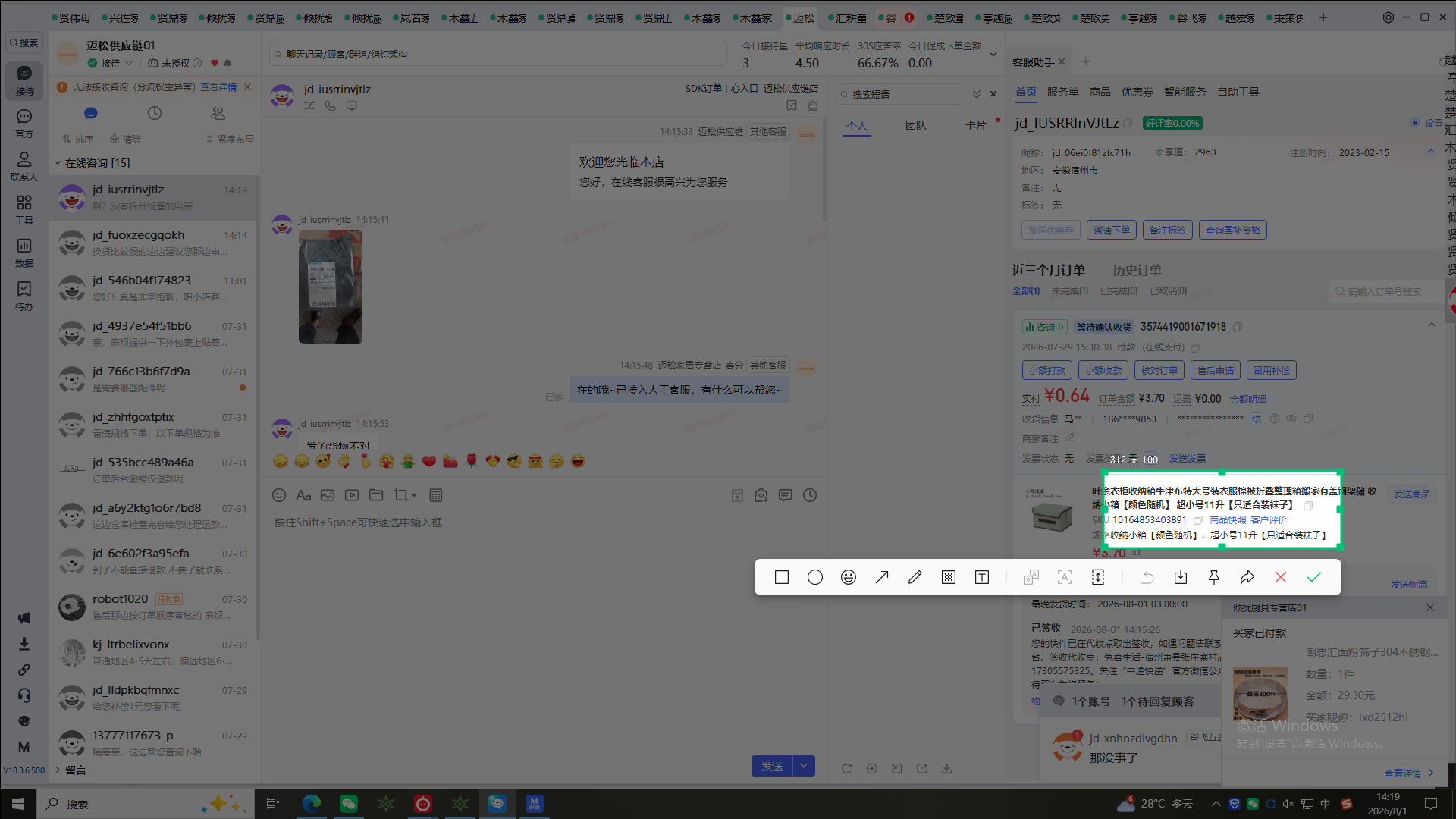Select the pencil draw tool

[x=915, y=578]
